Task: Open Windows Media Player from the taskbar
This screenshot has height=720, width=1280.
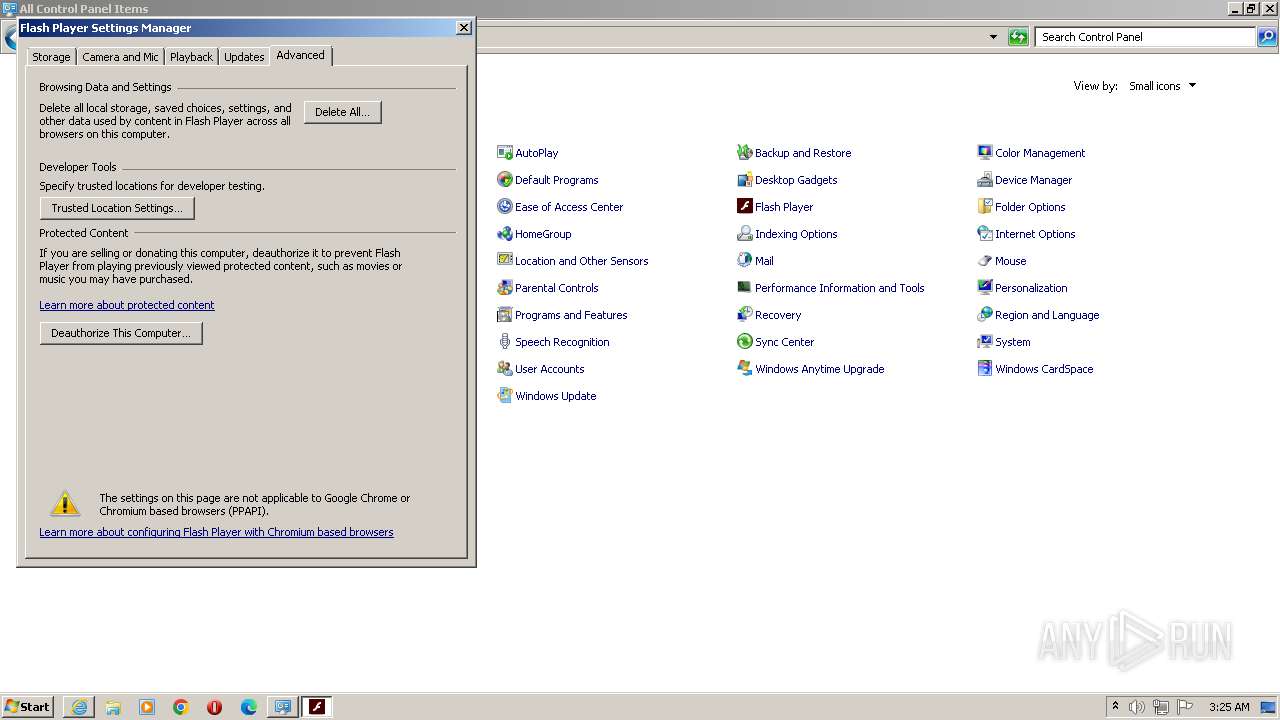Action: pos(147,707)
